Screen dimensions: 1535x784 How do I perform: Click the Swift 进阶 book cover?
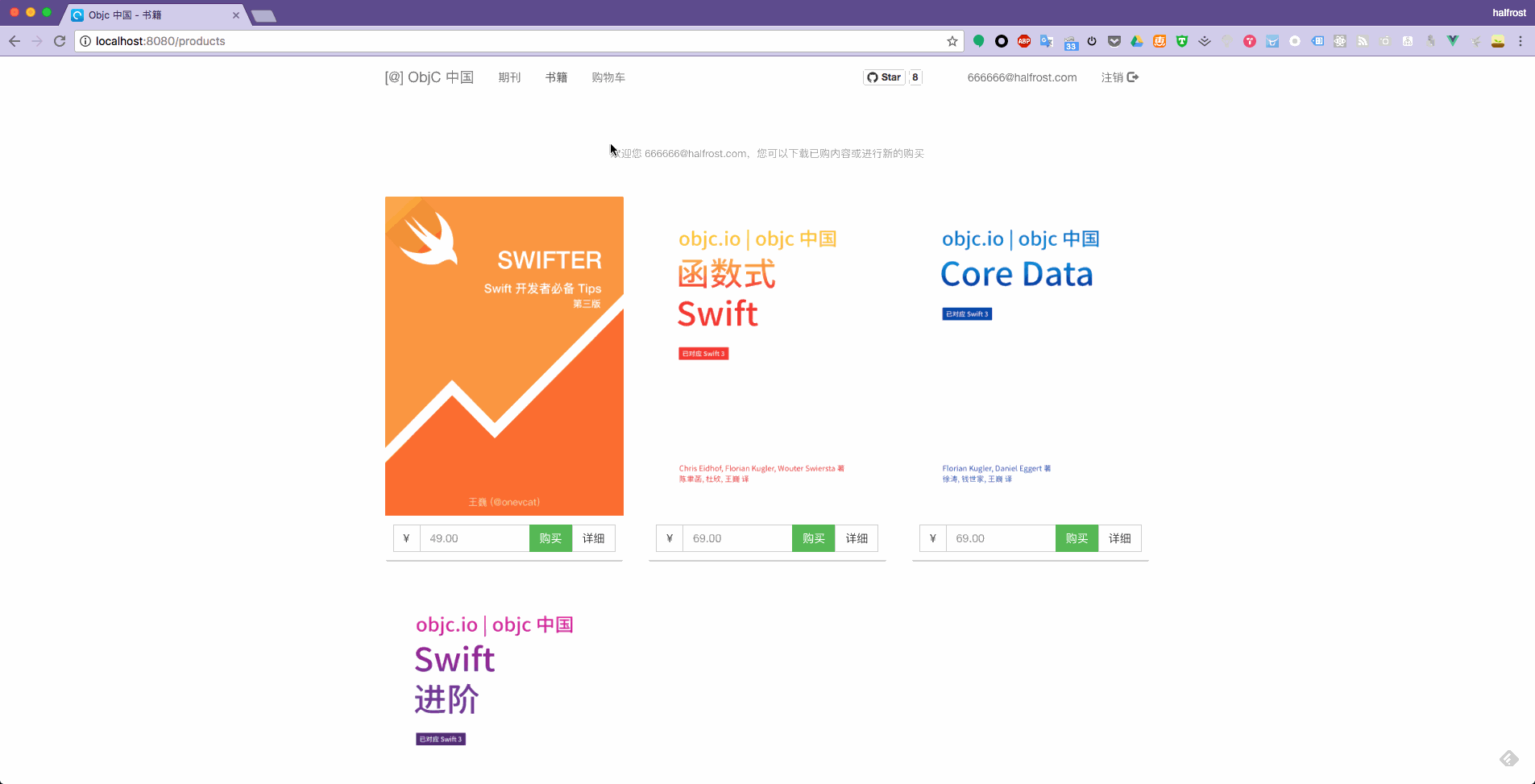point(504,683)
